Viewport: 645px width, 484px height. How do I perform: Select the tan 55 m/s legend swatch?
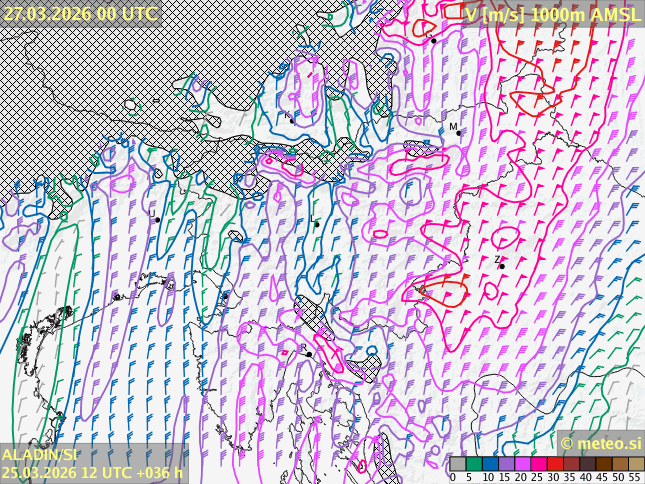point(636,464)
